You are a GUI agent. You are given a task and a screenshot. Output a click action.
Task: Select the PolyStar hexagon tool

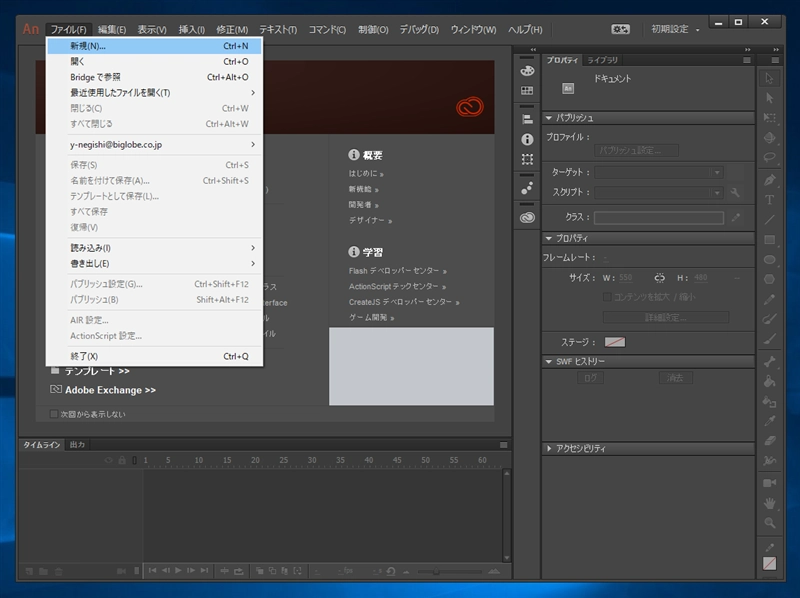[769, 279]
